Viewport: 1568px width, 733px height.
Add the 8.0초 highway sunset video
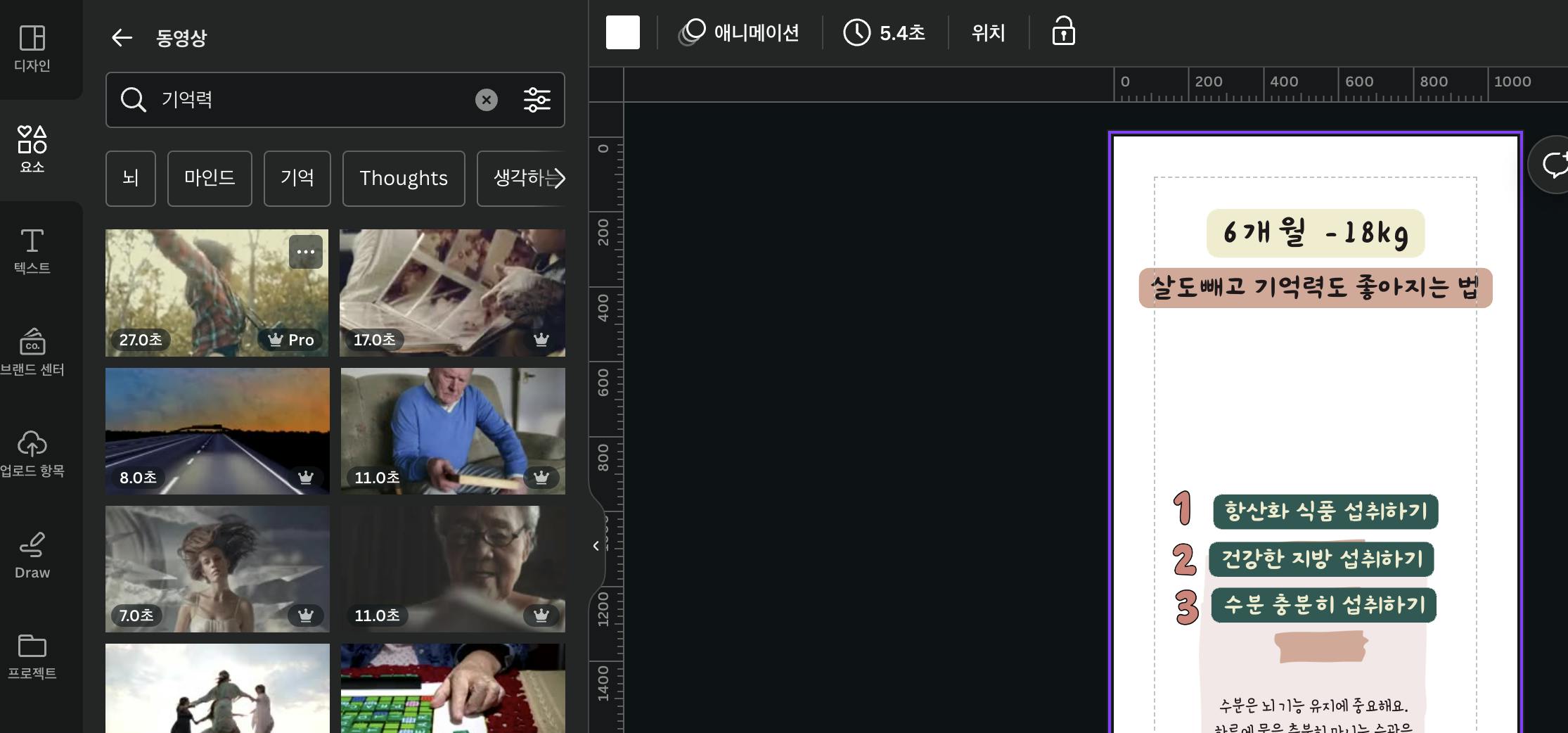pyautogui.click(x=217, y=431)
